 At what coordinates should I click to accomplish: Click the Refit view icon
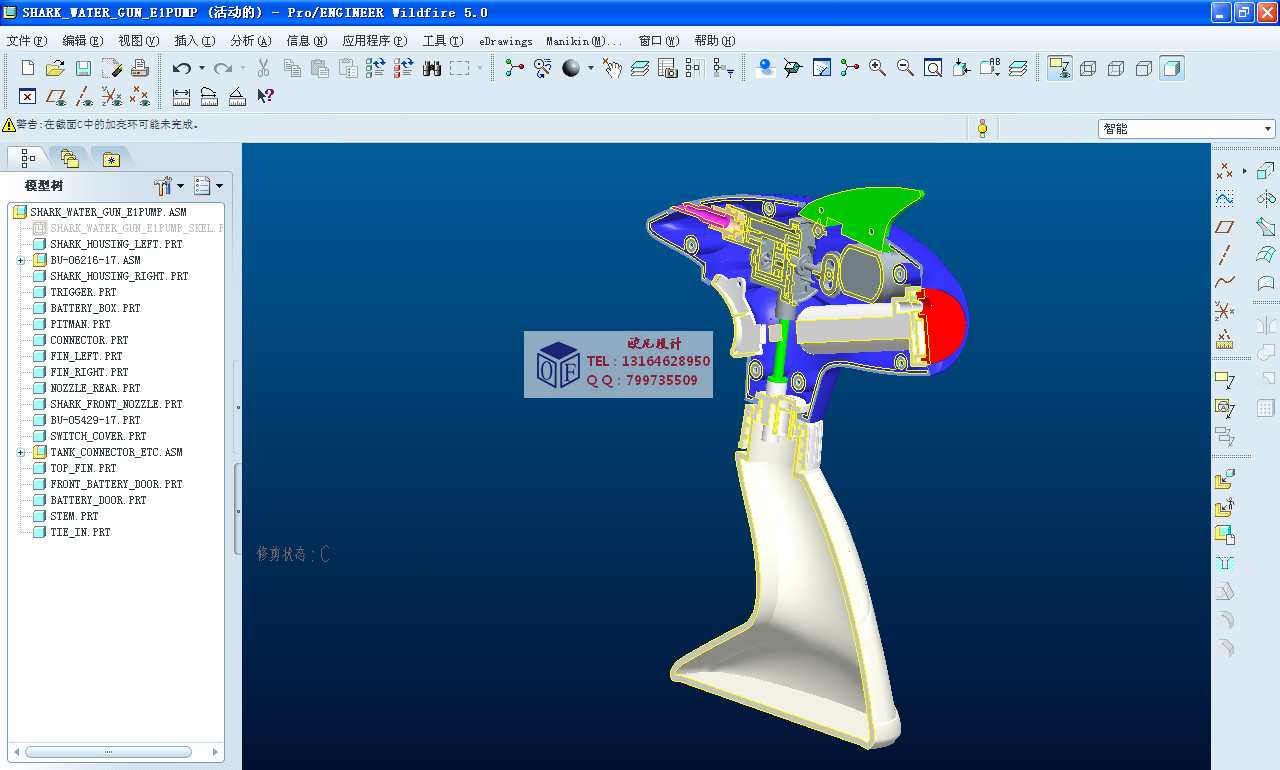pos(933,68)
